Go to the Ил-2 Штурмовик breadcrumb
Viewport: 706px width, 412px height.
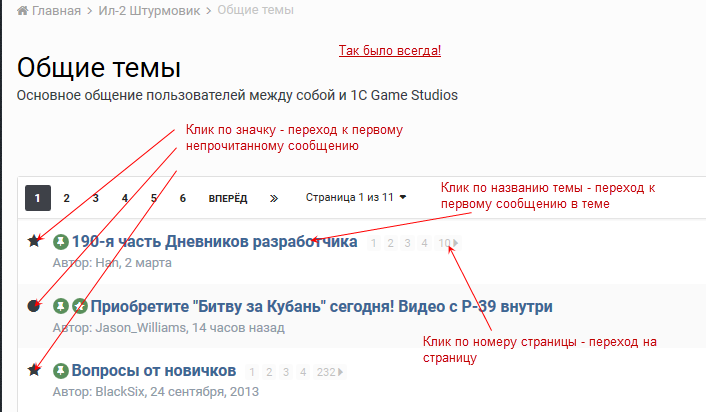click(x=149, y=10)
